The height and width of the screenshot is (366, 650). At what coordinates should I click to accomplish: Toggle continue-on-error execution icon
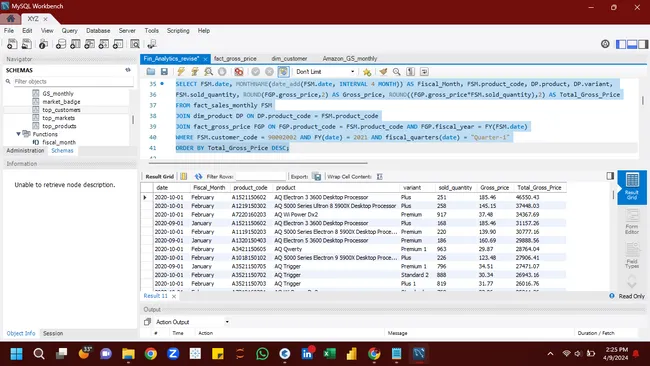click(239, 72)
